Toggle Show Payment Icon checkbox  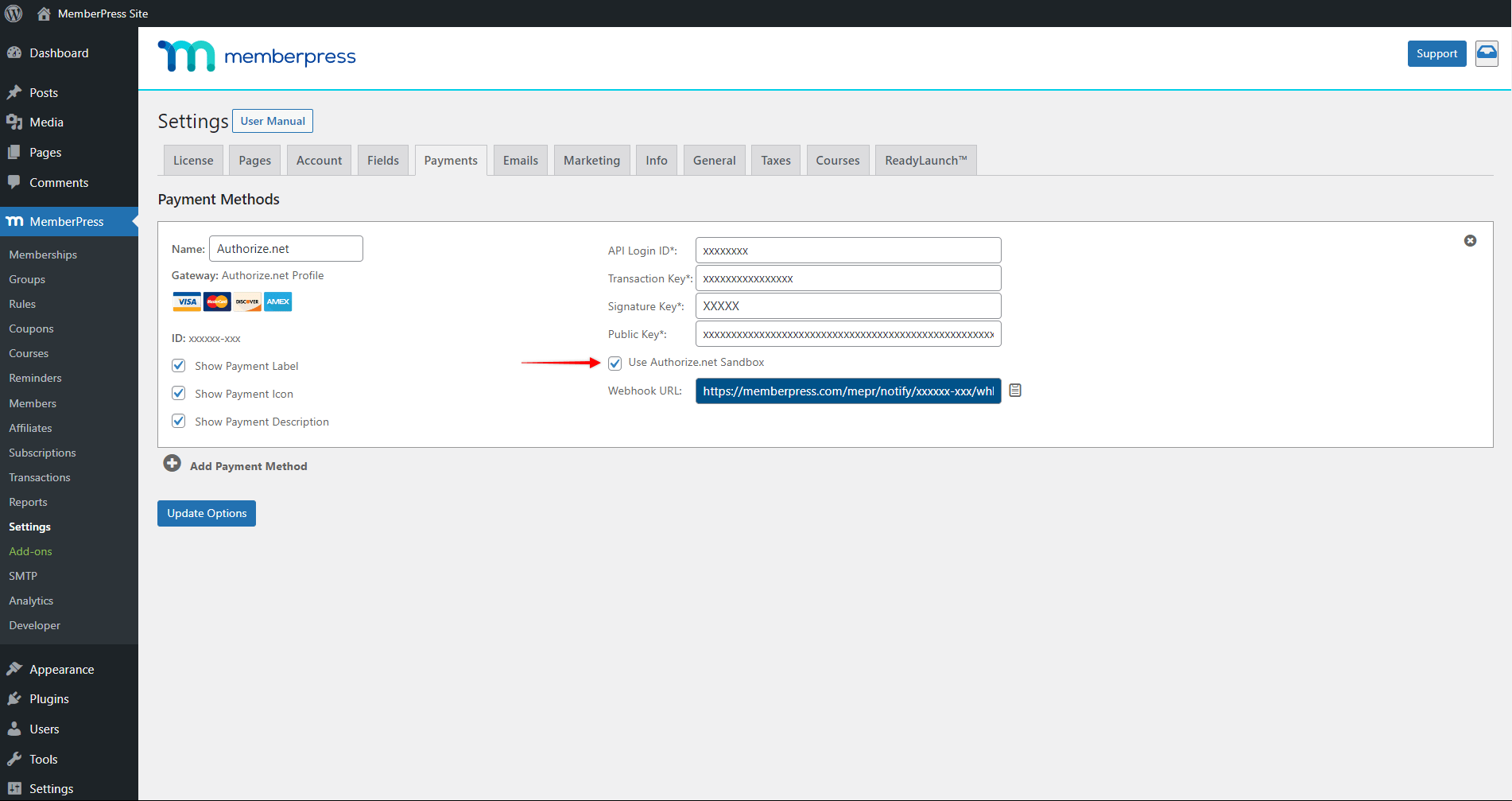click(x=179, y=394)
